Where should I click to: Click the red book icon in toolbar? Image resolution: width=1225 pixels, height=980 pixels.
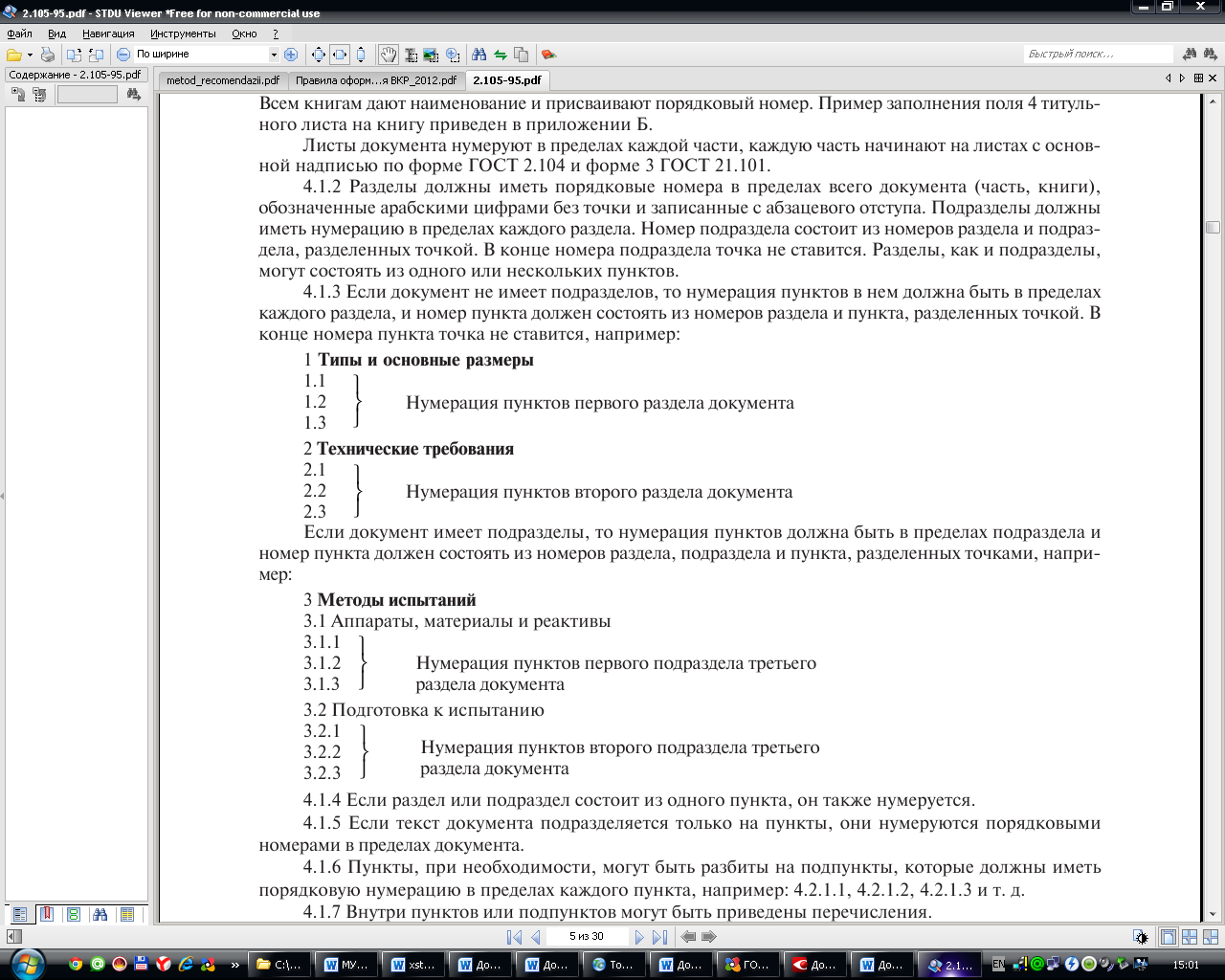coord(548,55)
